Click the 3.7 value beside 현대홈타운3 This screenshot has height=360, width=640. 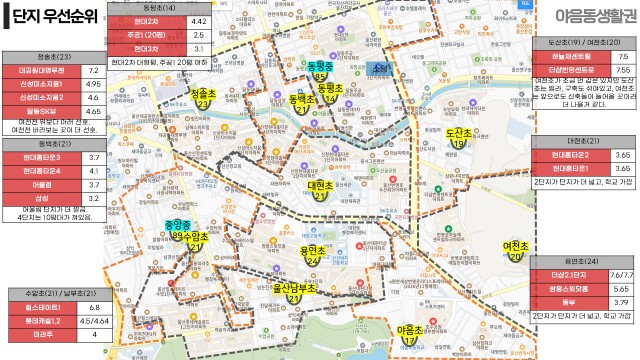pos(93,158)
